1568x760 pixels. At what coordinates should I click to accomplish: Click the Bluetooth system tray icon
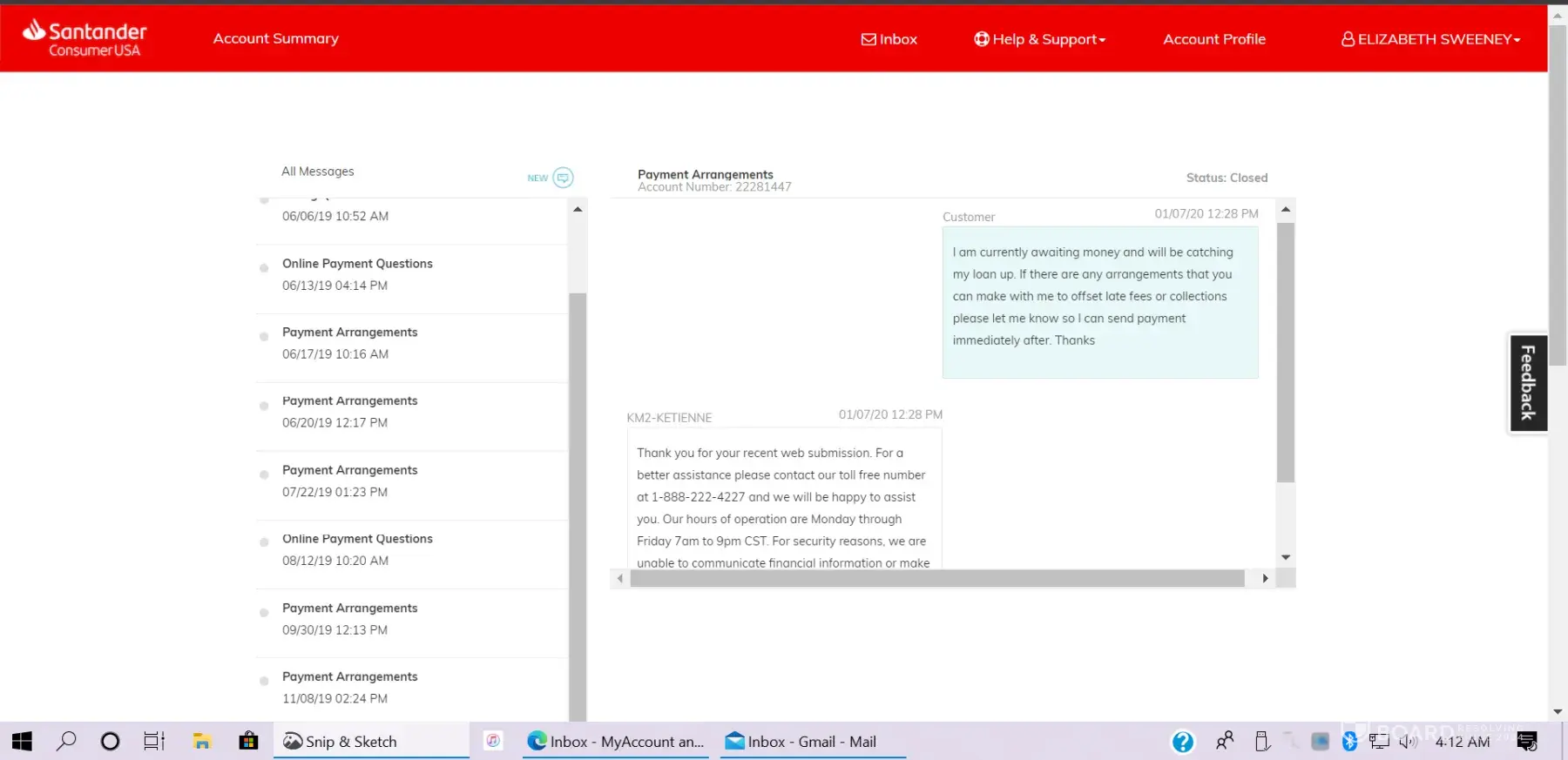click(1349, 742)
